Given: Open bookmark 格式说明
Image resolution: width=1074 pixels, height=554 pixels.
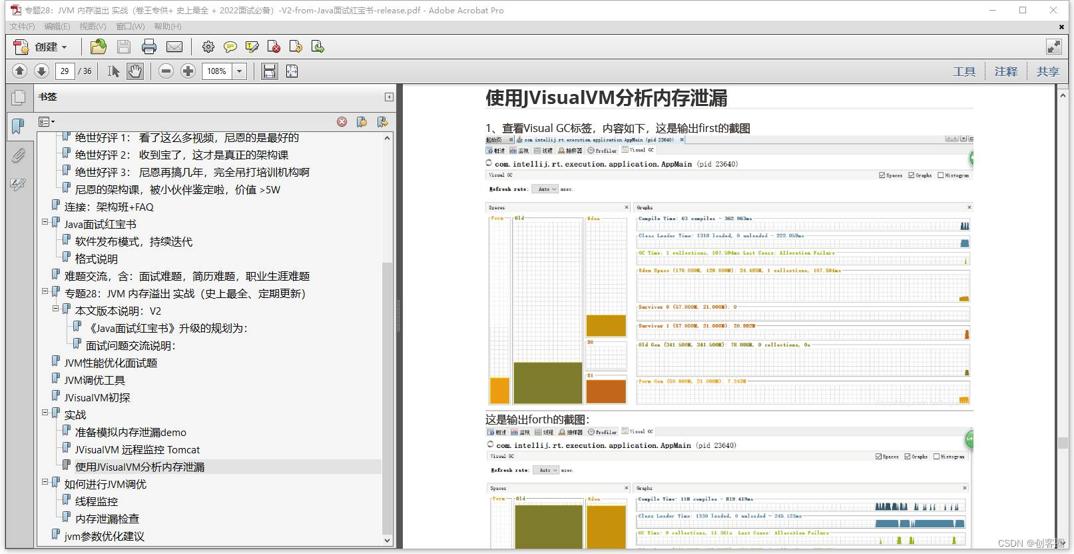Looking at the screenshot, I should click(96, 259).
